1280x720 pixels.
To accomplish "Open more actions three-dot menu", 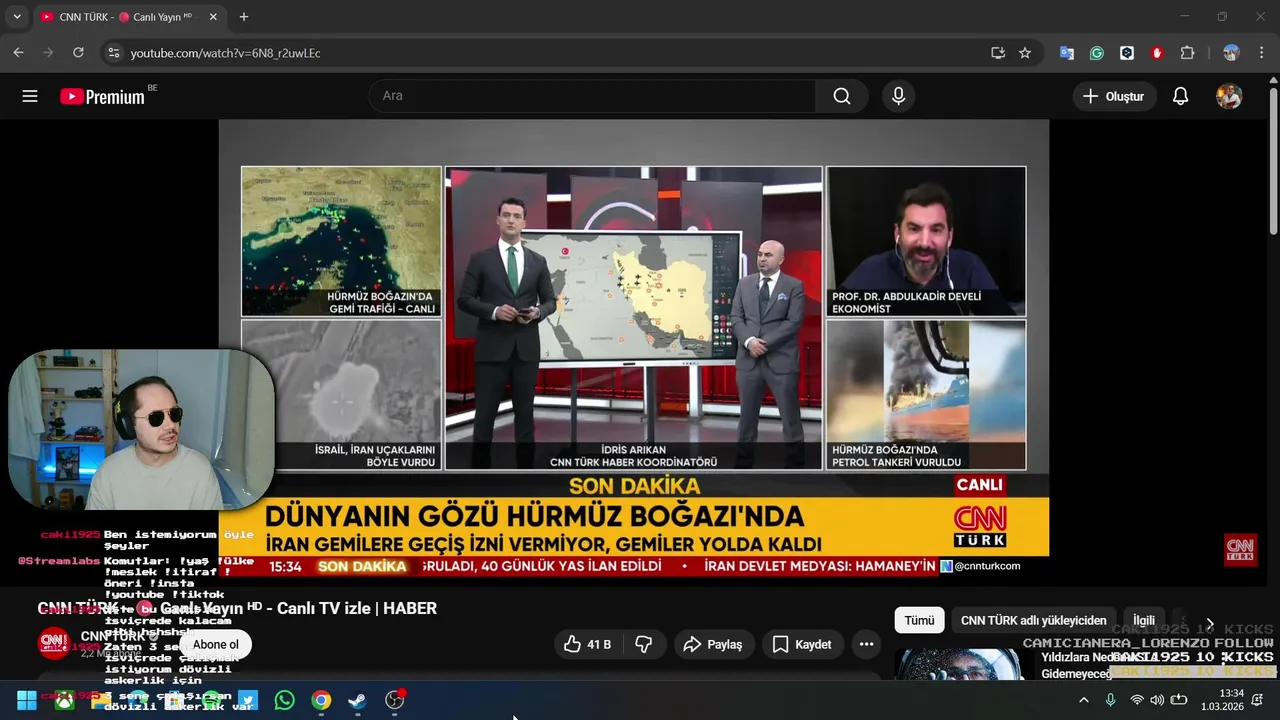I will point(867,645).
